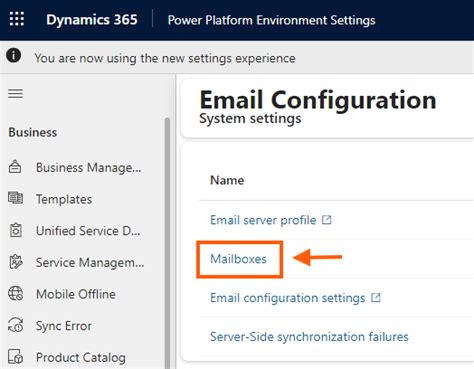Click the Mobile Offline globe icon
Image resolution: width=474 pixels, height=369 pixels.
click(x=16, y=293)
